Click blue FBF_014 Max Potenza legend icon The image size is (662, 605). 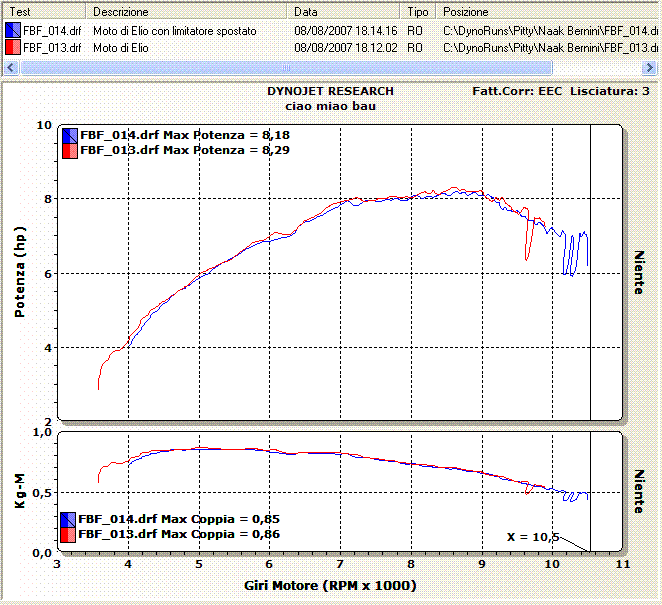pyautogui.click(x=70, y=135)
